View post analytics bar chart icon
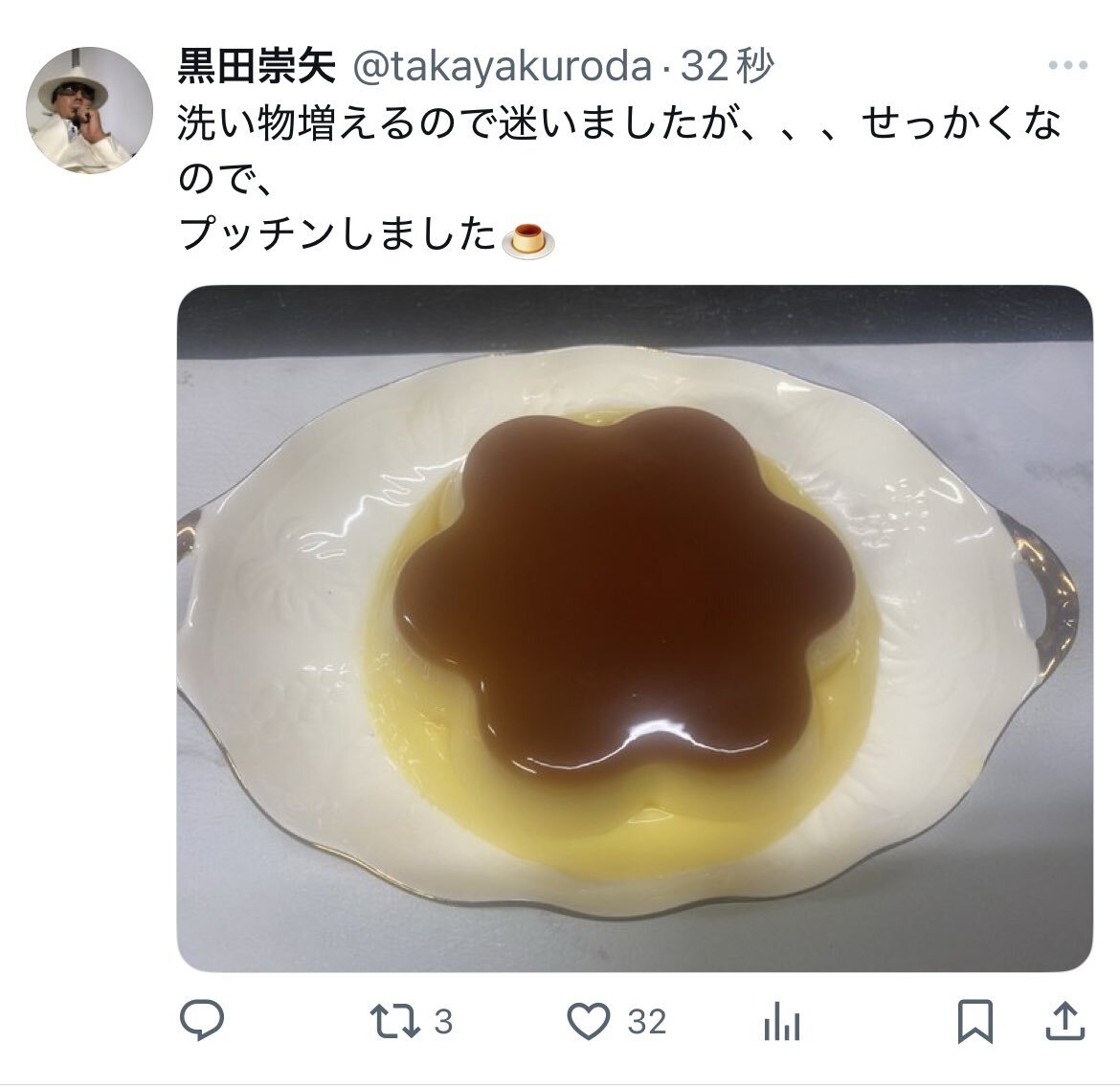 coord(782,1022)
